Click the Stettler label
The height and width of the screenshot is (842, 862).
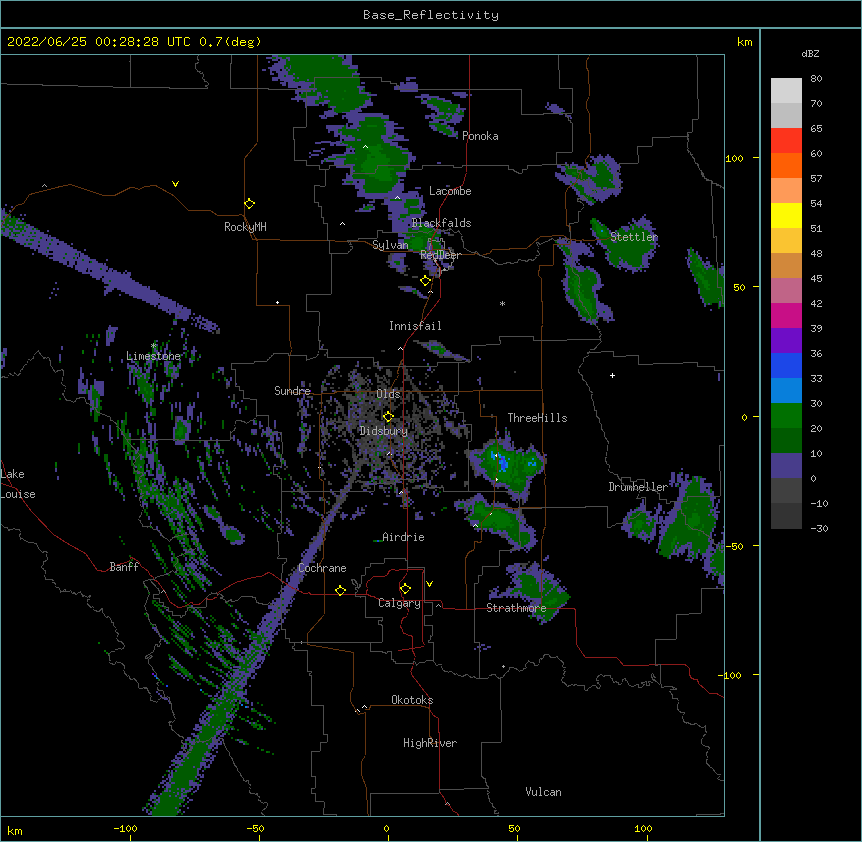633,237
